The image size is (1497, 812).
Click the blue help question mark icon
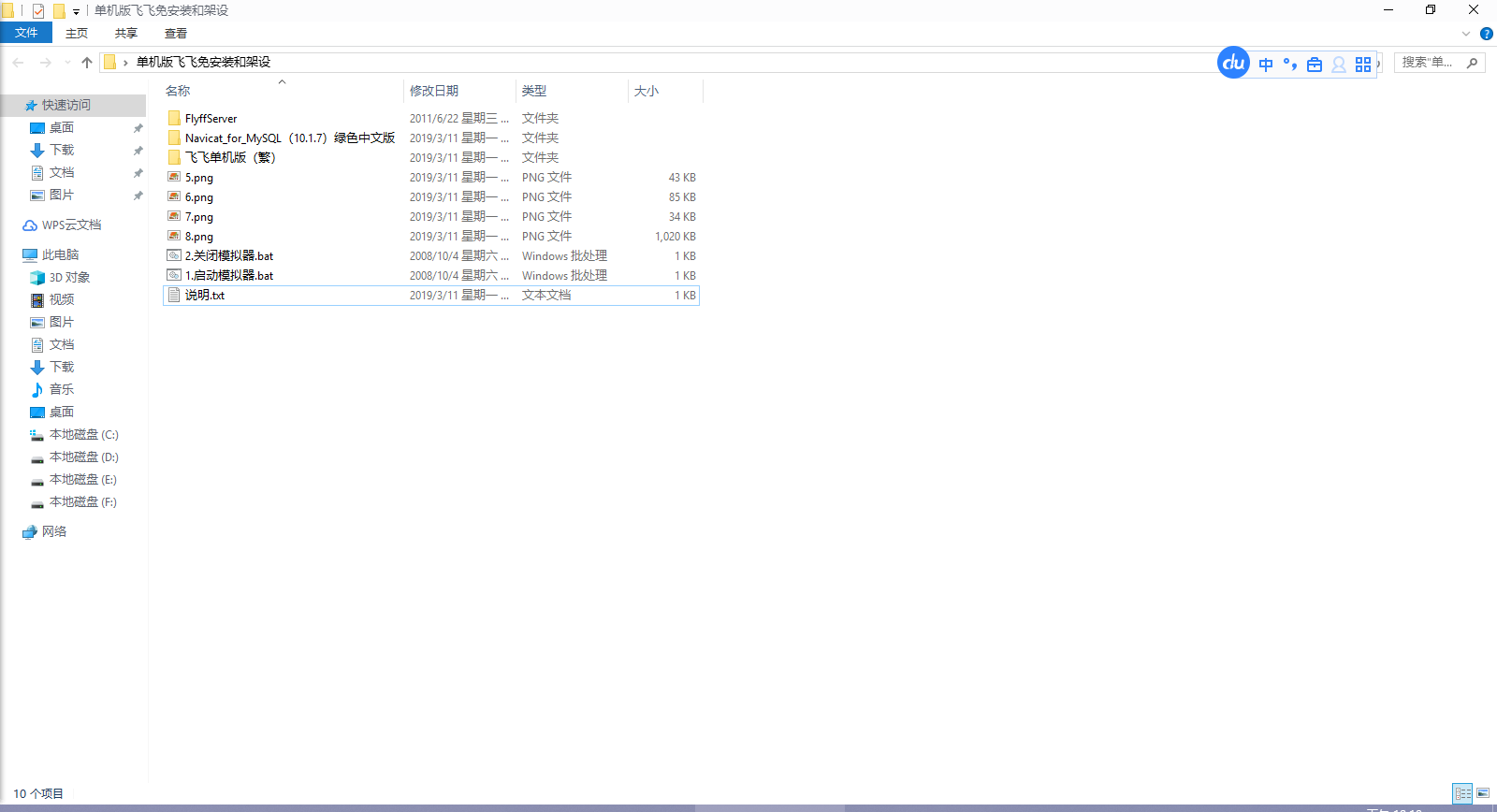pyautogui.click(x=1486, y=34)
